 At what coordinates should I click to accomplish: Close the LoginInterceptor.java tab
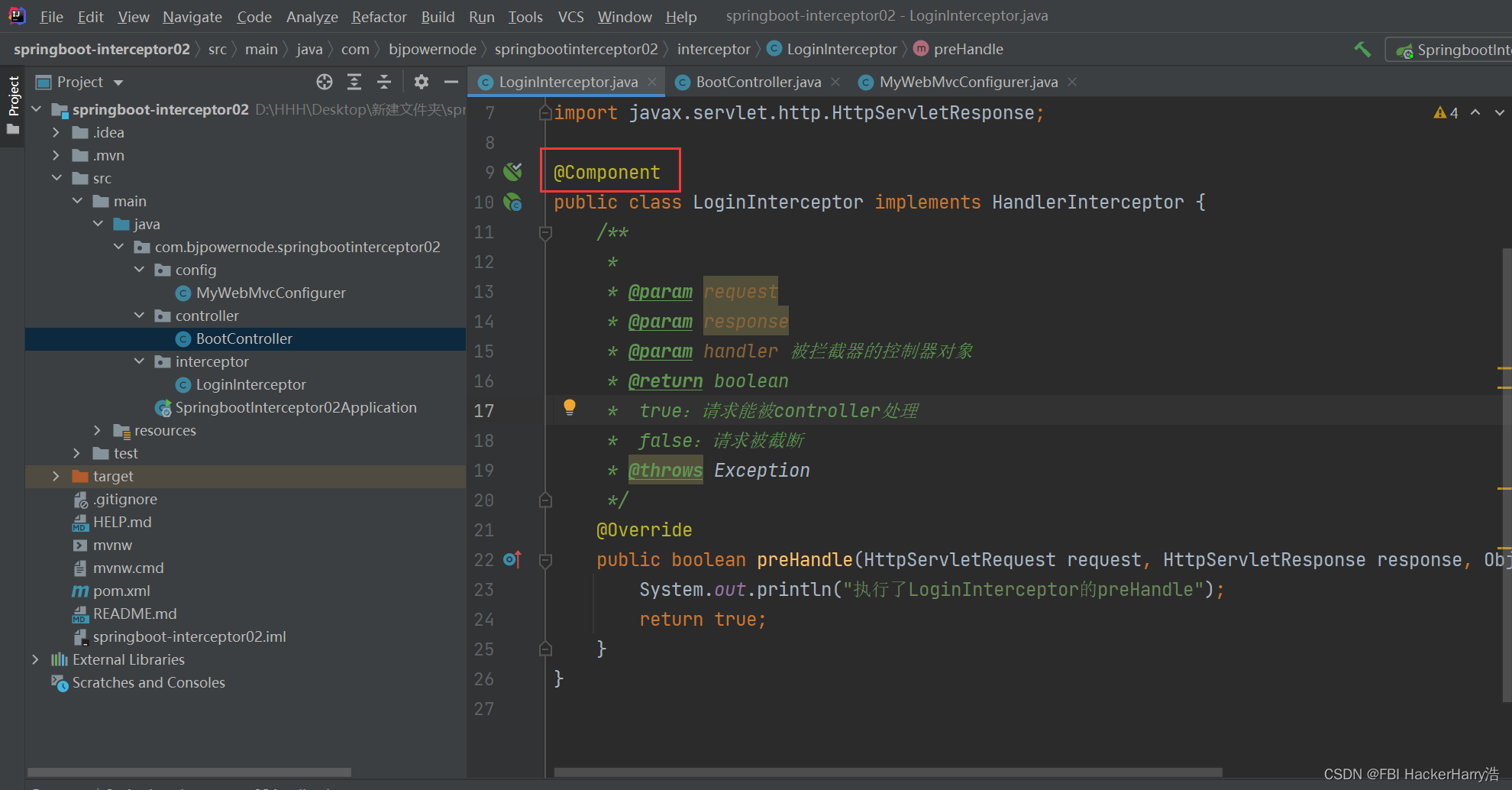(x=652, y=82)
